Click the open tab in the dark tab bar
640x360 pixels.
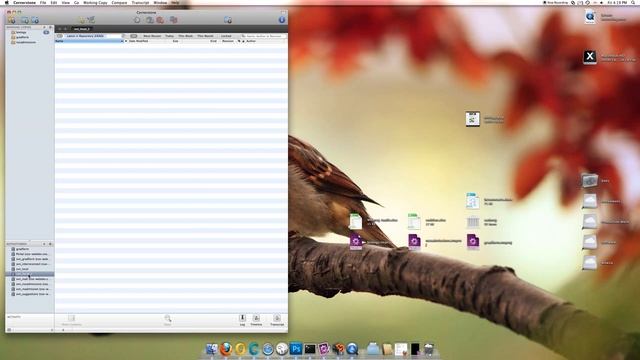(82, 29)
